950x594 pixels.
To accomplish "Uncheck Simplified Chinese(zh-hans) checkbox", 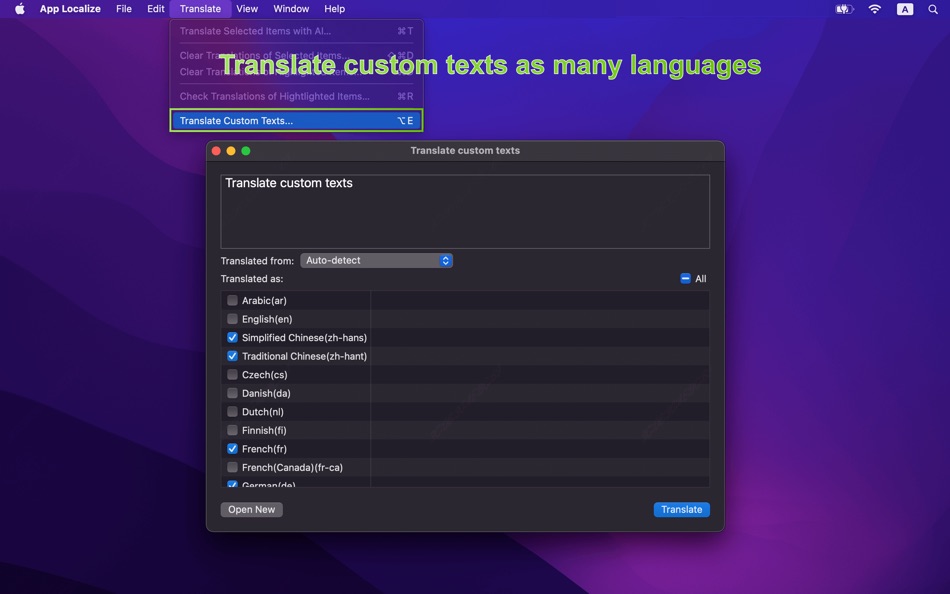I will pyautogui.click(x=232, y=337).
